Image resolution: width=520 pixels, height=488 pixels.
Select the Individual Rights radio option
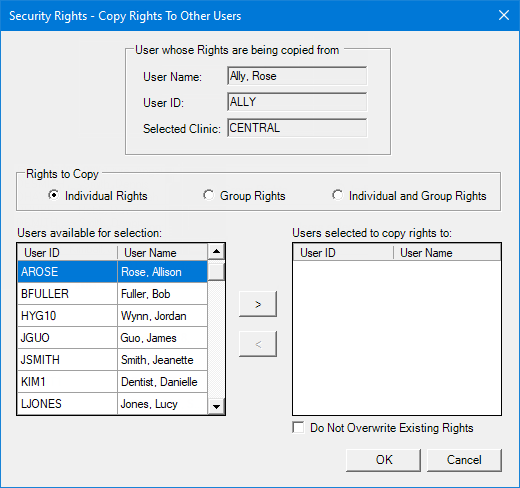[54, 195]
